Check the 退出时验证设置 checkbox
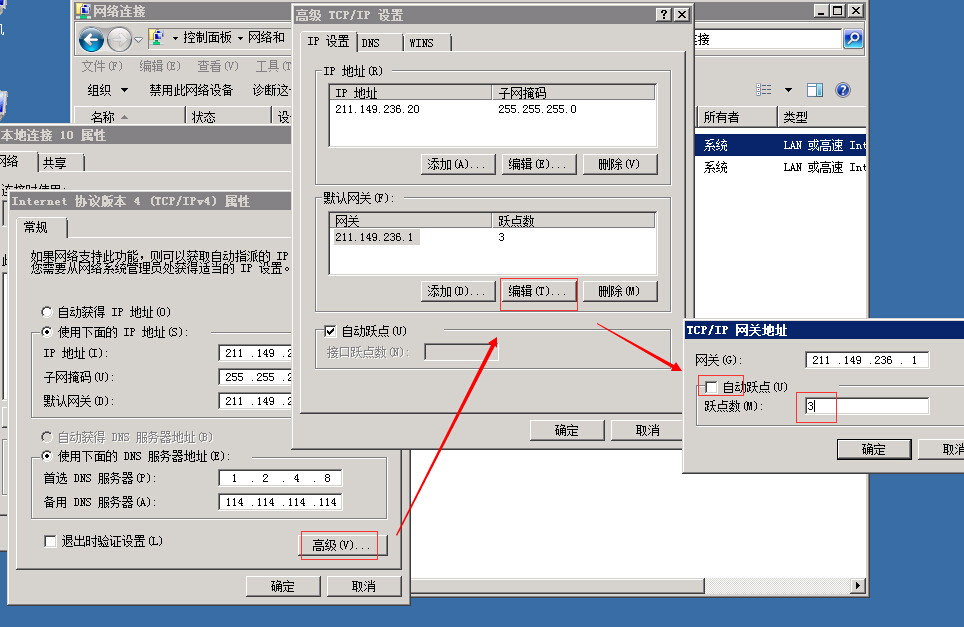 [50, 541]
